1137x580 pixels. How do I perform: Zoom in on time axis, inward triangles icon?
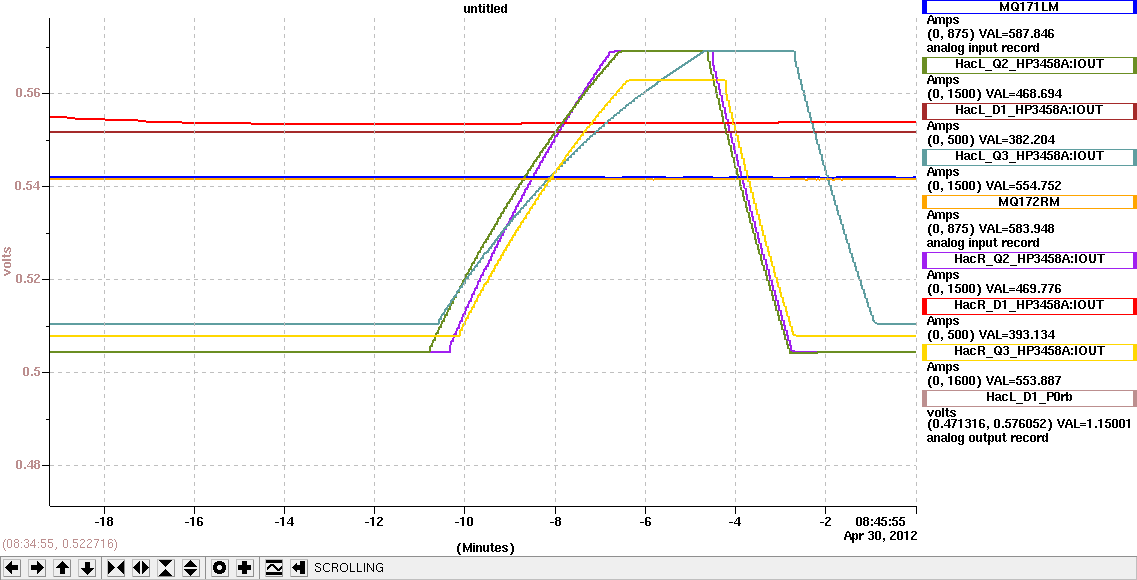pyautogui.click(x=116, y=568)
